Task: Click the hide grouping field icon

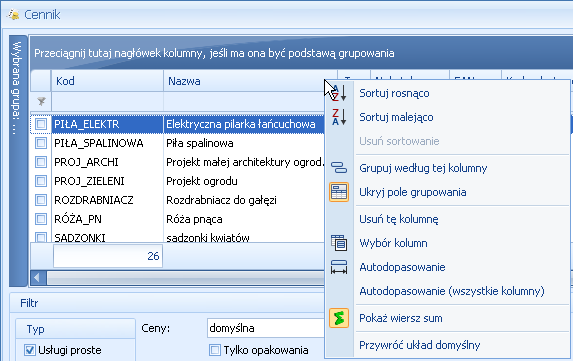Action: (339, 192)
